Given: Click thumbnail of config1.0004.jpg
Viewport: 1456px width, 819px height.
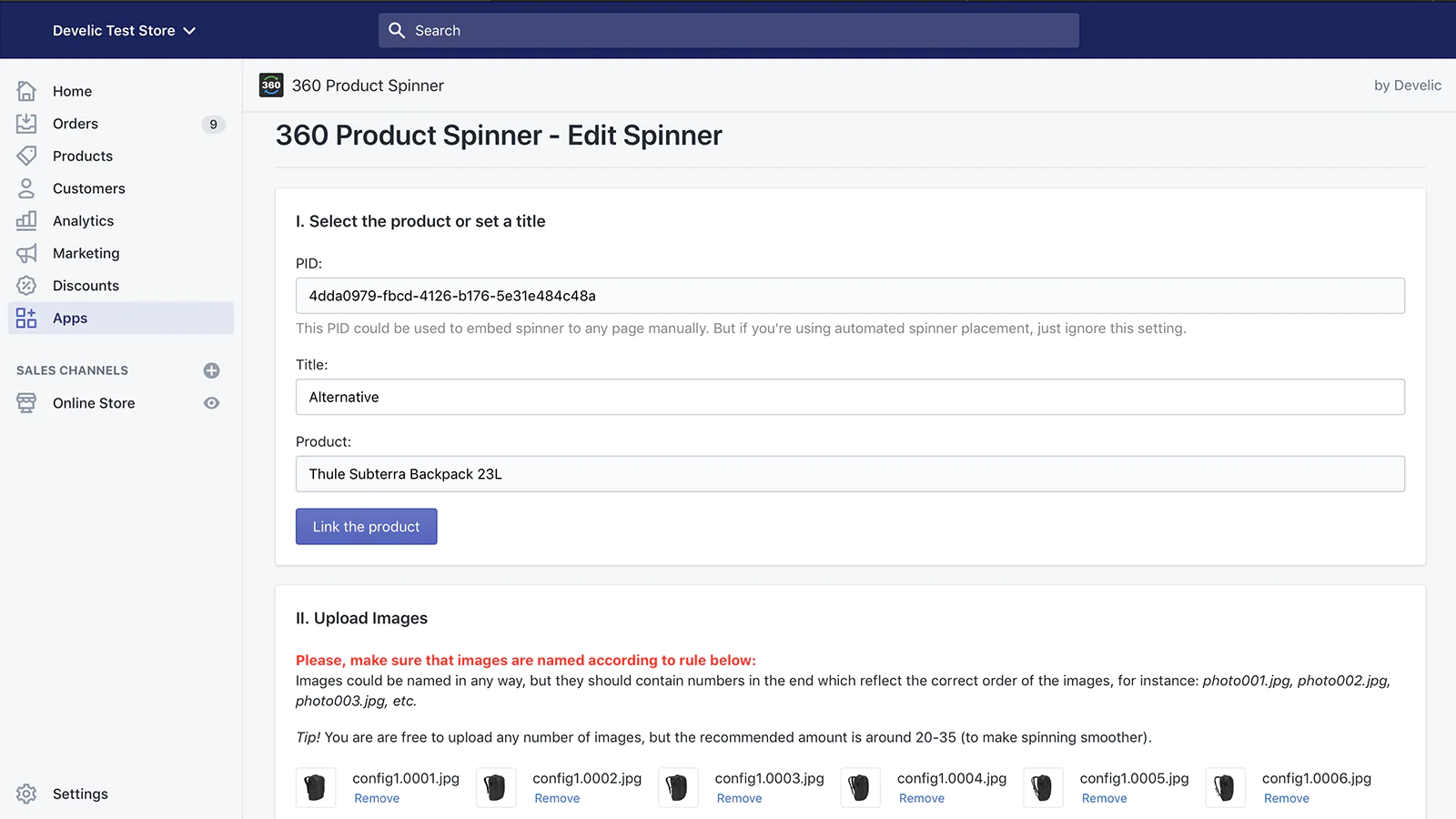Looking at the screenshot, I should pos(860,787).
